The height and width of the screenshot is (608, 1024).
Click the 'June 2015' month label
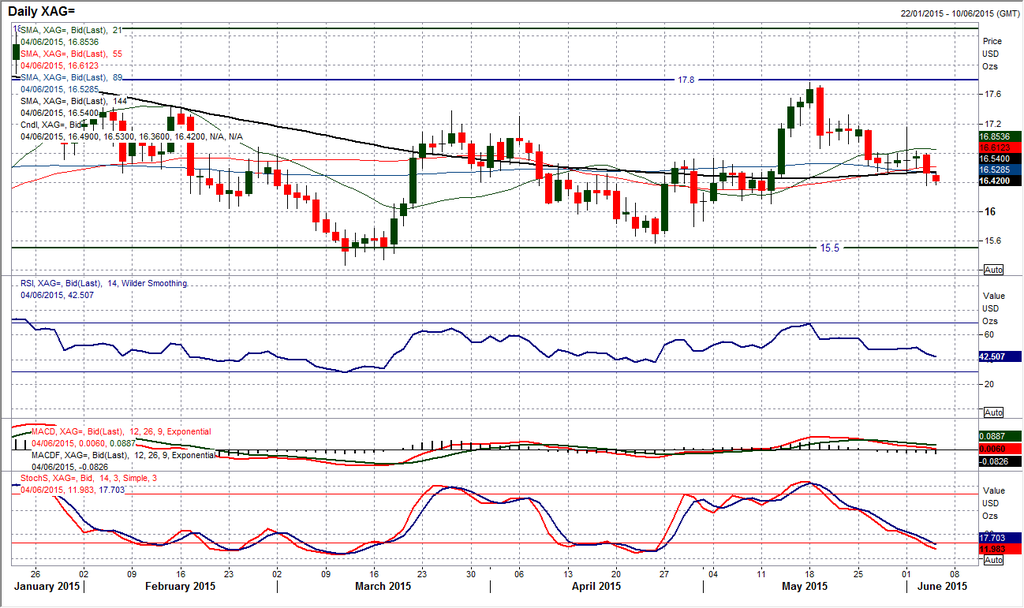pyautogui.click(x=940, y=586)
